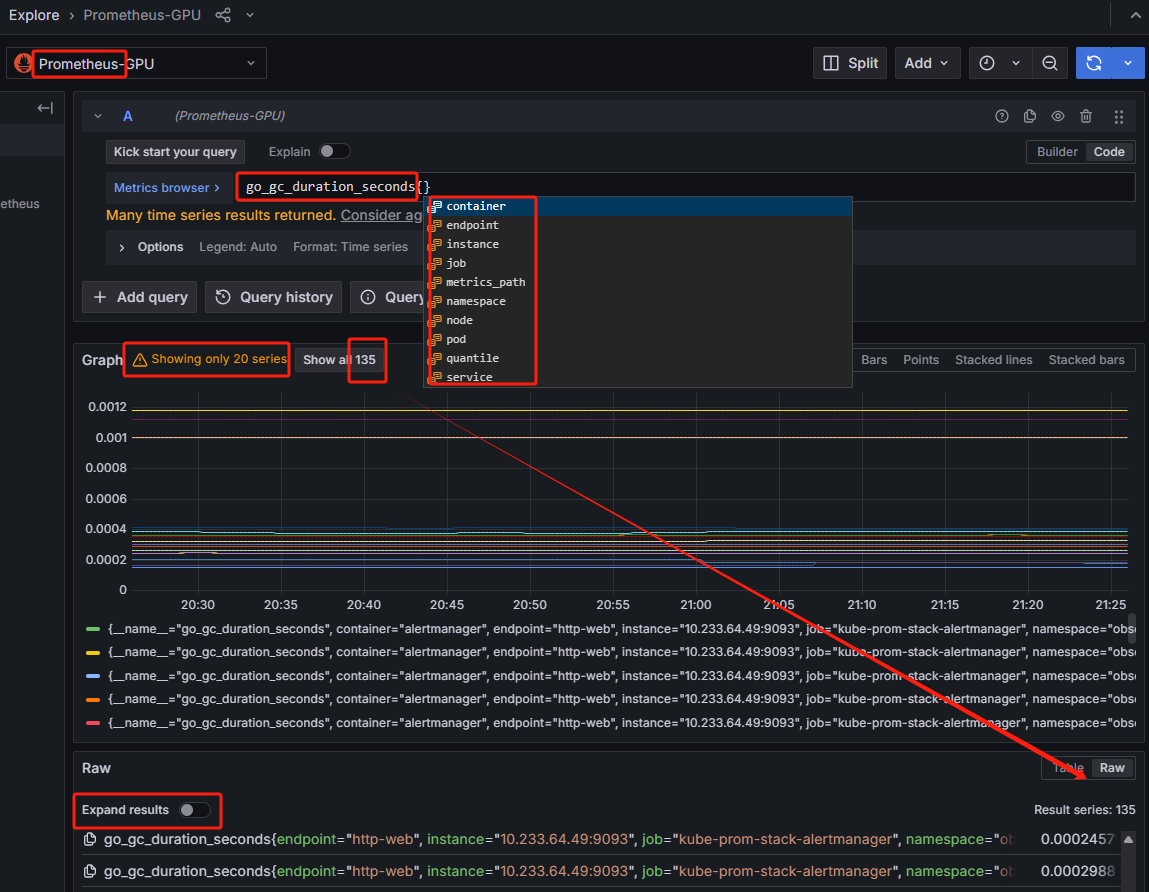Collapse query row A
Screen dimensions: 1149x892
[x=97, y=116]
